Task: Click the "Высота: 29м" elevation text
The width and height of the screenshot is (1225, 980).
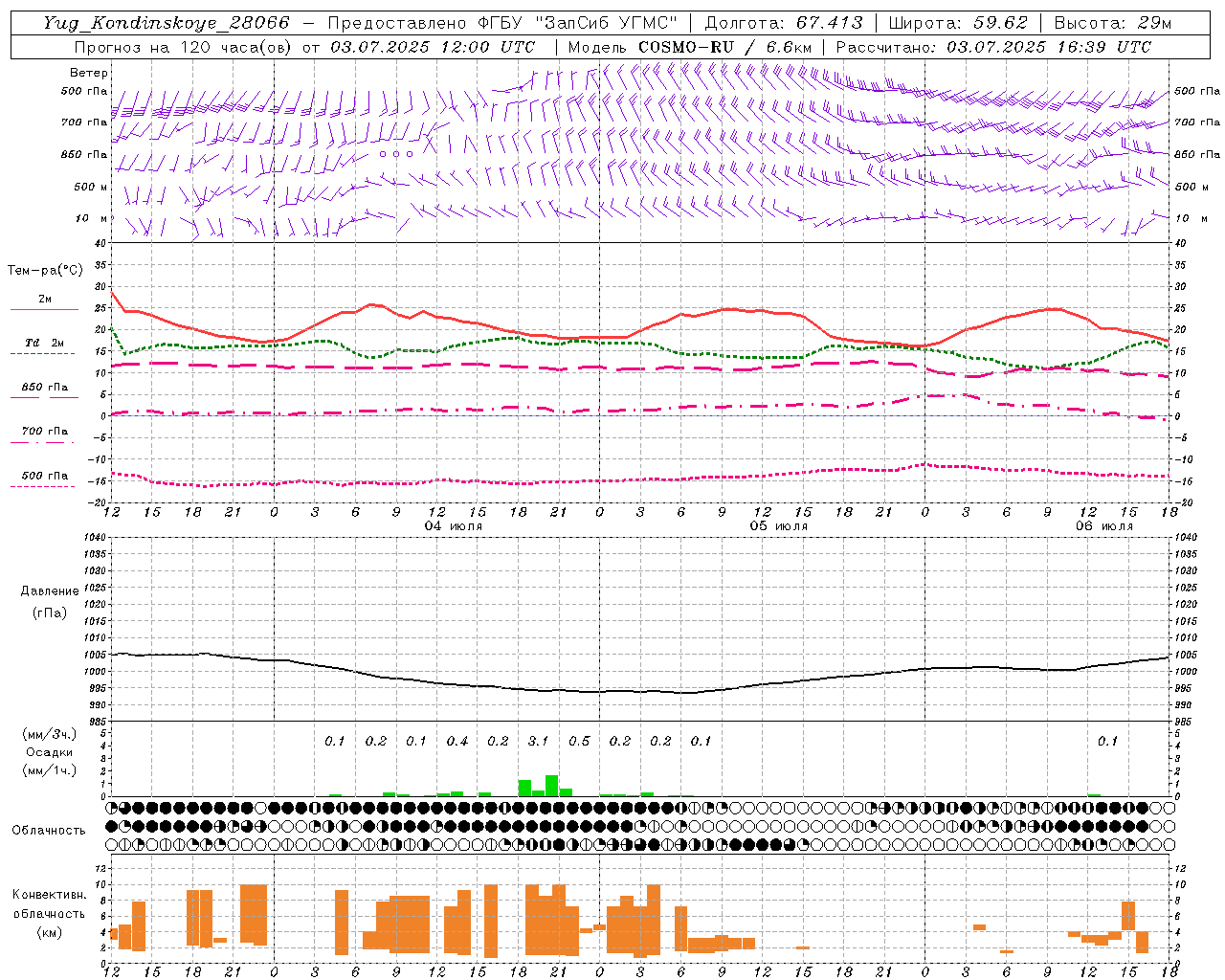Action: click(1112, 23)
